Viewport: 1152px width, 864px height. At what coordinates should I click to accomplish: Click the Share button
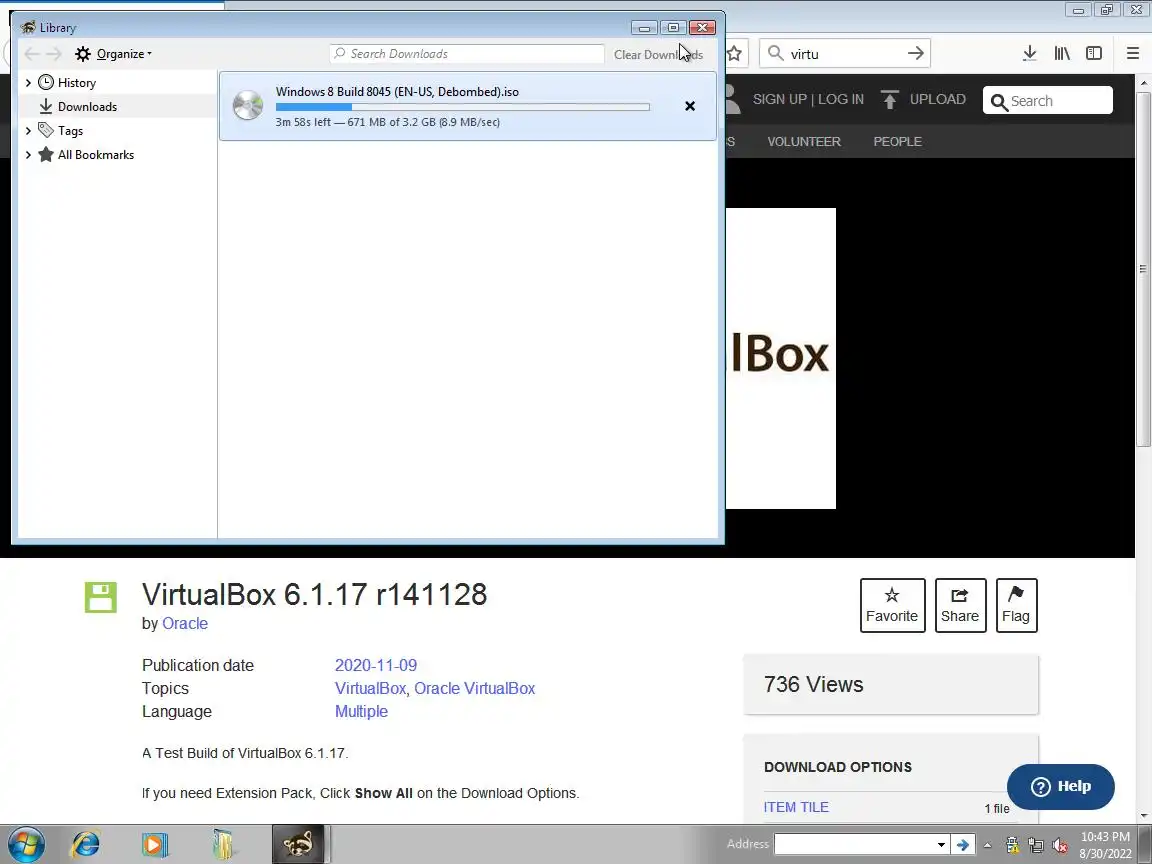pyautogui.click(x=960, y=605)
